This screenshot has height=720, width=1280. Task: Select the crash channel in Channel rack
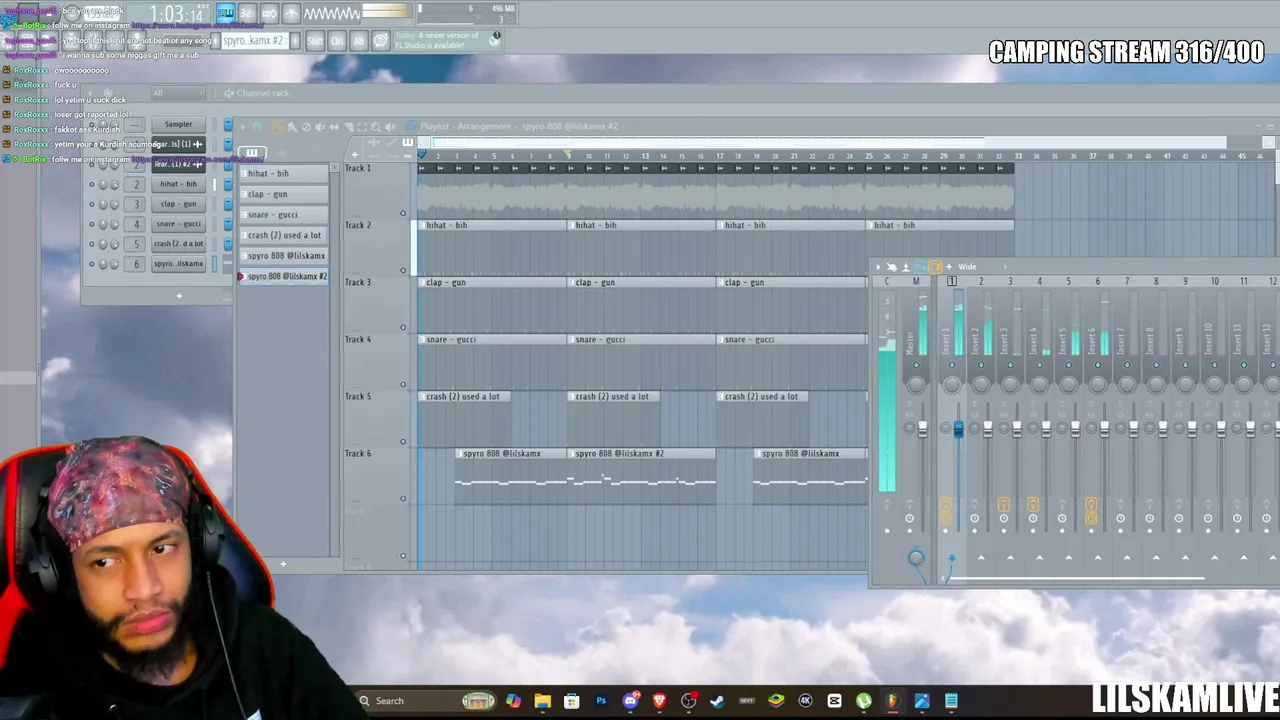[x=178, y=244]
